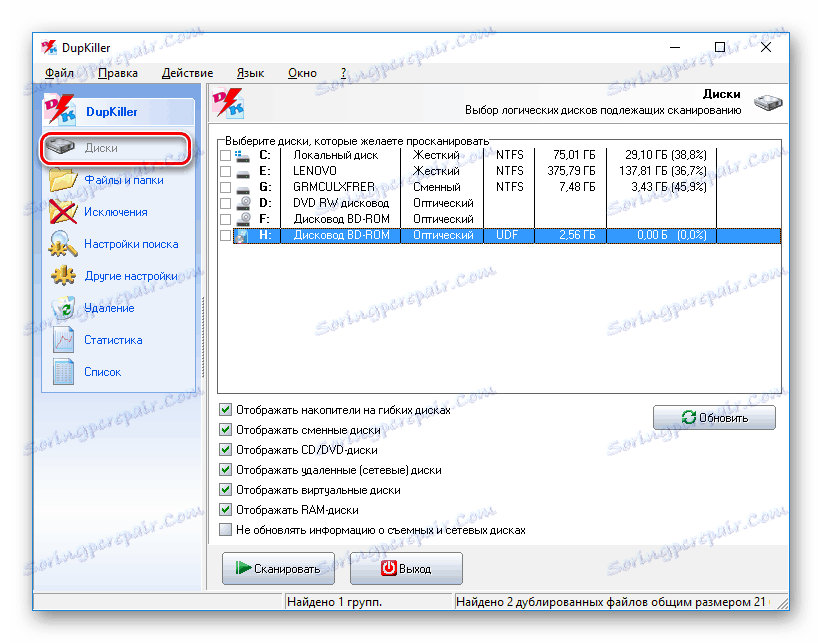The height and width of the screenshot is (643, 822).
Task: Open the Действие menu
Action: click(x=187, y=73)
